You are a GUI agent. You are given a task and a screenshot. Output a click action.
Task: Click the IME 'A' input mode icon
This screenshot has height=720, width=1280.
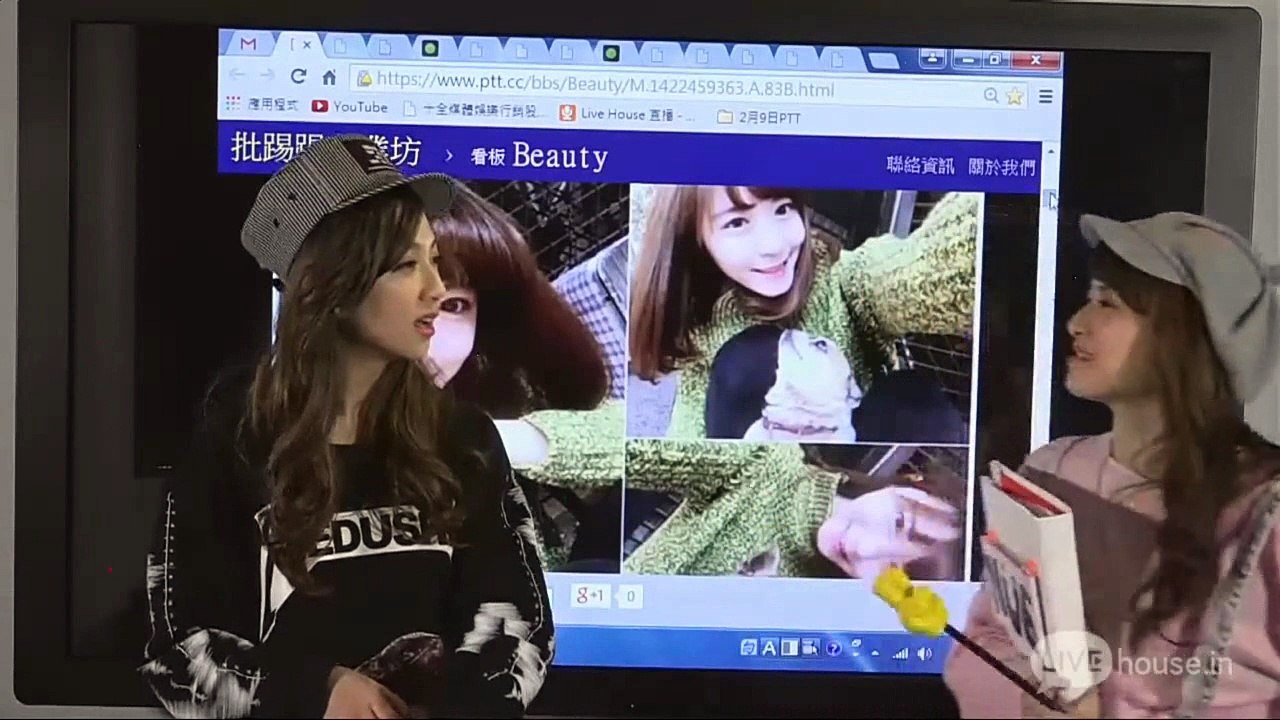pyautogui.click(x=769, y=648)
